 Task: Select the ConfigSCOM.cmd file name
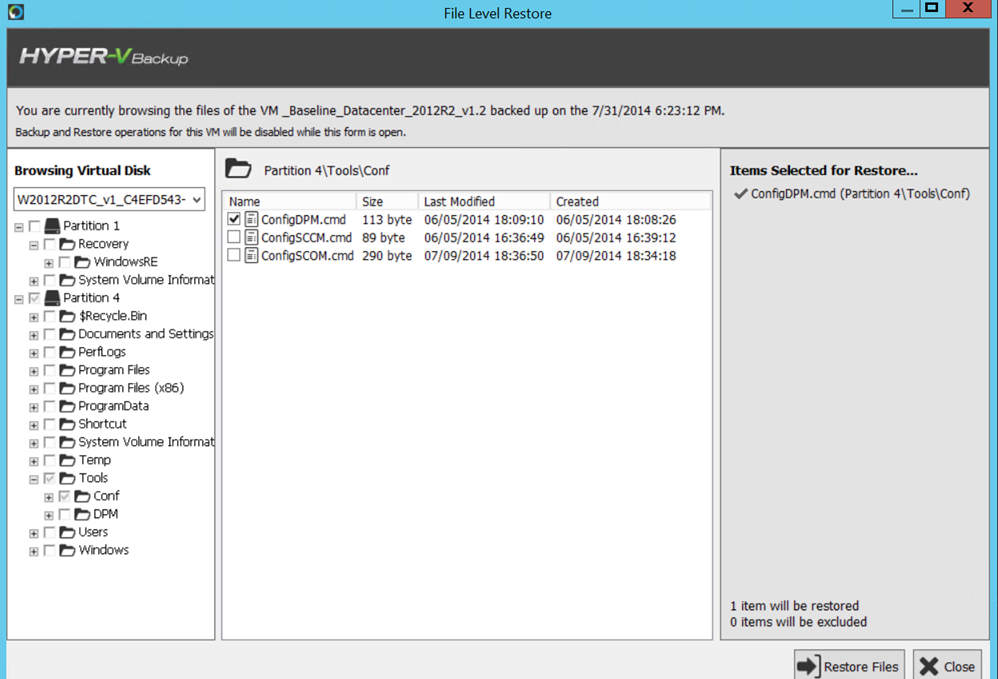tap(307, 255)
